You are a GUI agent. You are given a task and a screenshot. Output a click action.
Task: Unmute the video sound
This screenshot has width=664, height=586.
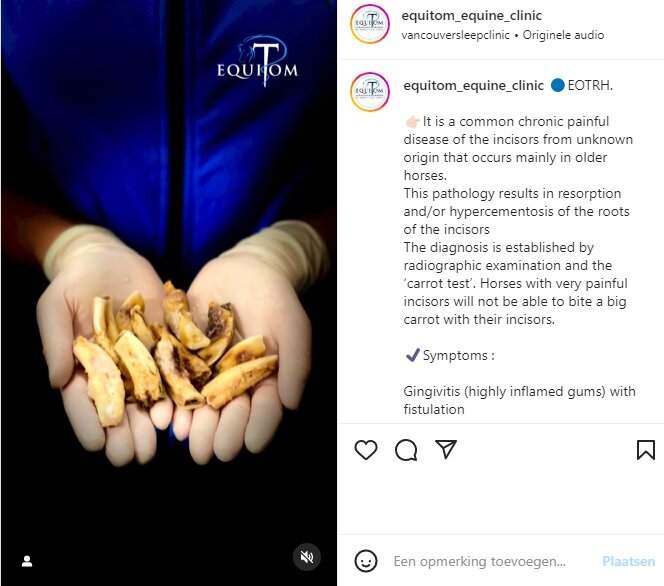coord(307,557)
